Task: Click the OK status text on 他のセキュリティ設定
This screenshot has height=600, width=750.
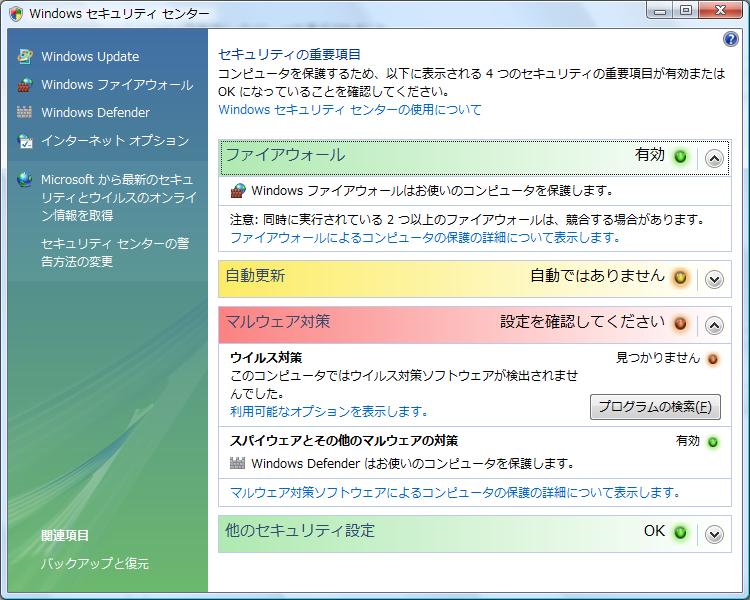Action: (654, 531)
